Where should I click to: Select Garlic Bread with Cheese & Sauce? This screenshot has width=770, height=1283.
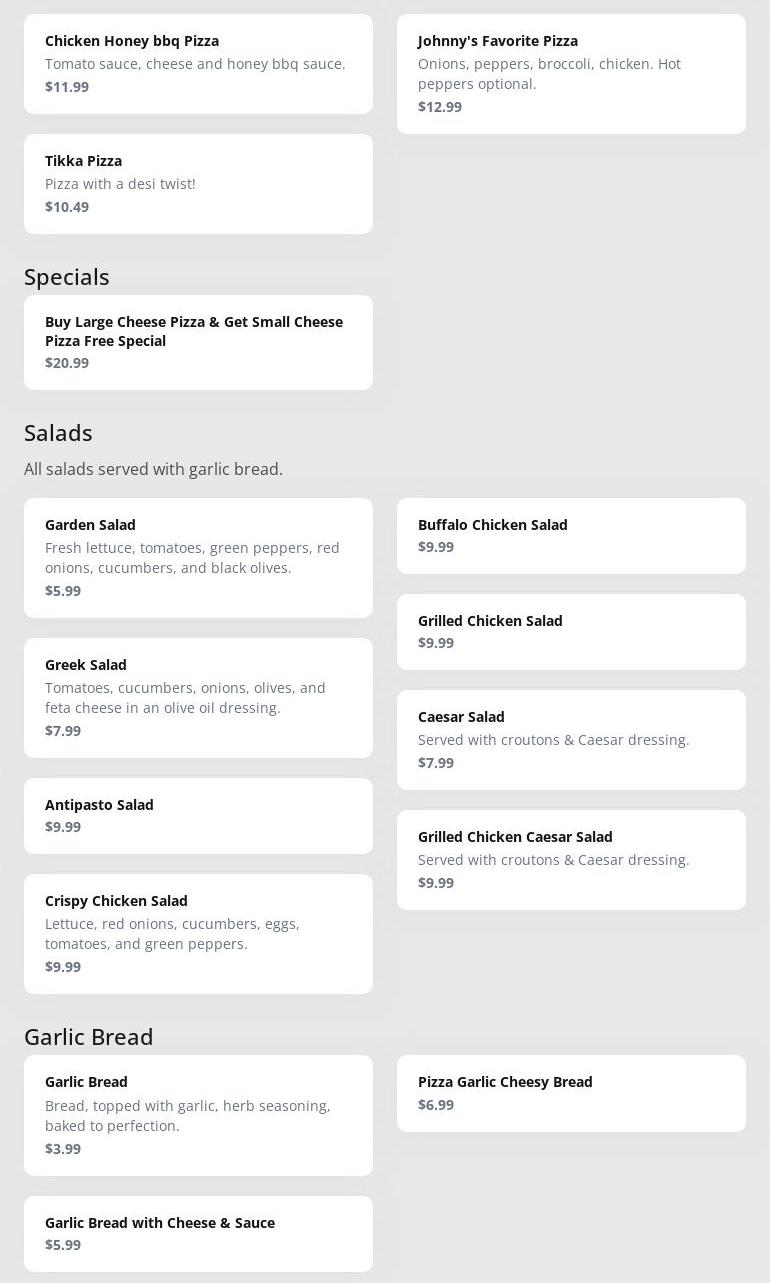(198, 1234)
